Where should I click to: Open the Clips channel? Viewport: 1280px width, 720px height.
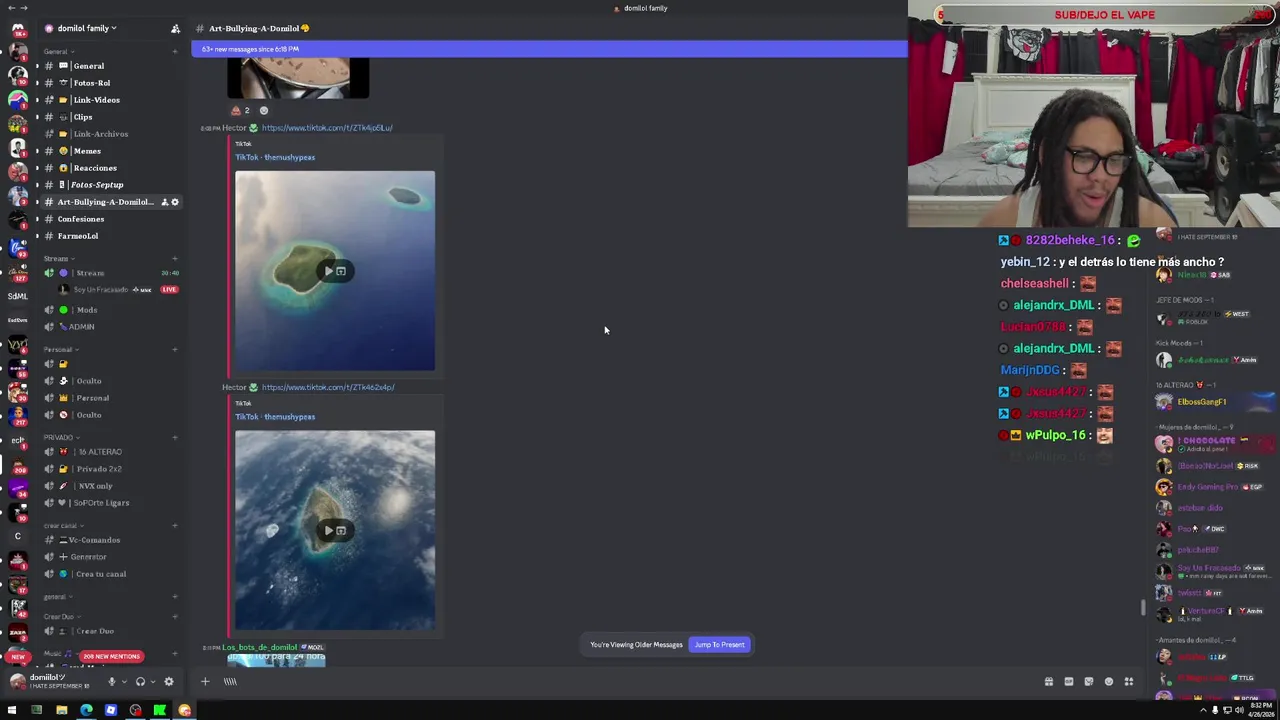click(110, 117)
